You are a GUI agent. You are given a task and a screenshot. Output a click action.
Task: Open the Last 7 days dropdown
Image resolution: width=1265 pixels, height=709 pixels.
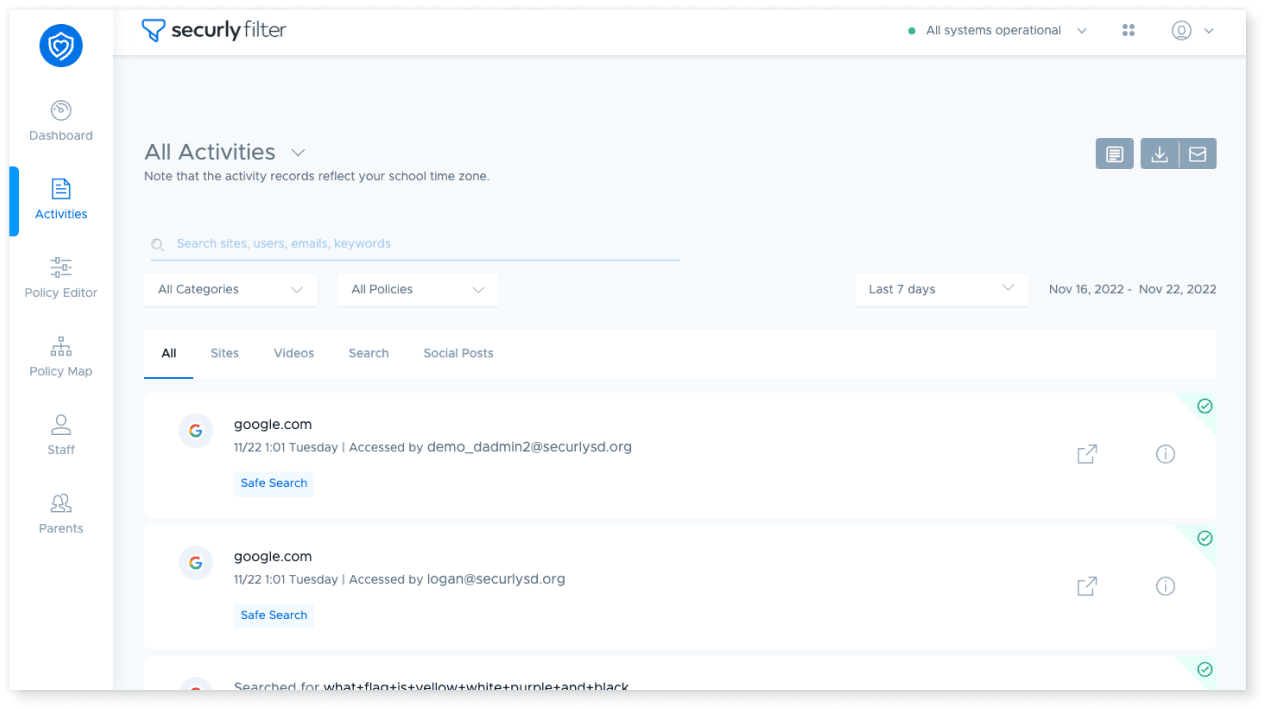tap(942, 290)
